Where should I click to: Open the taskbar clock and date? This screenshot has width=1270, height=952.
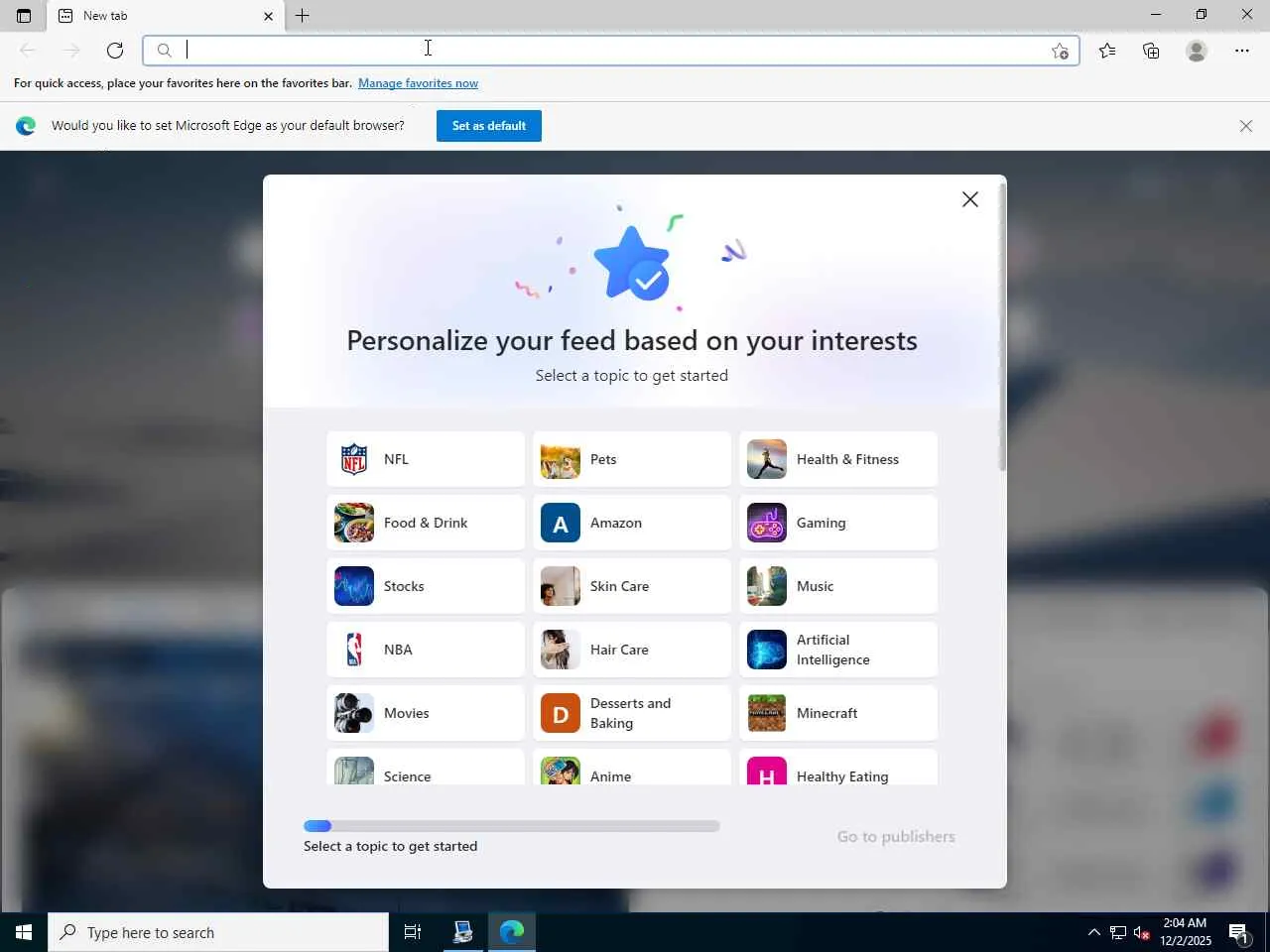pyautogui.click(x=1186, y=932)
